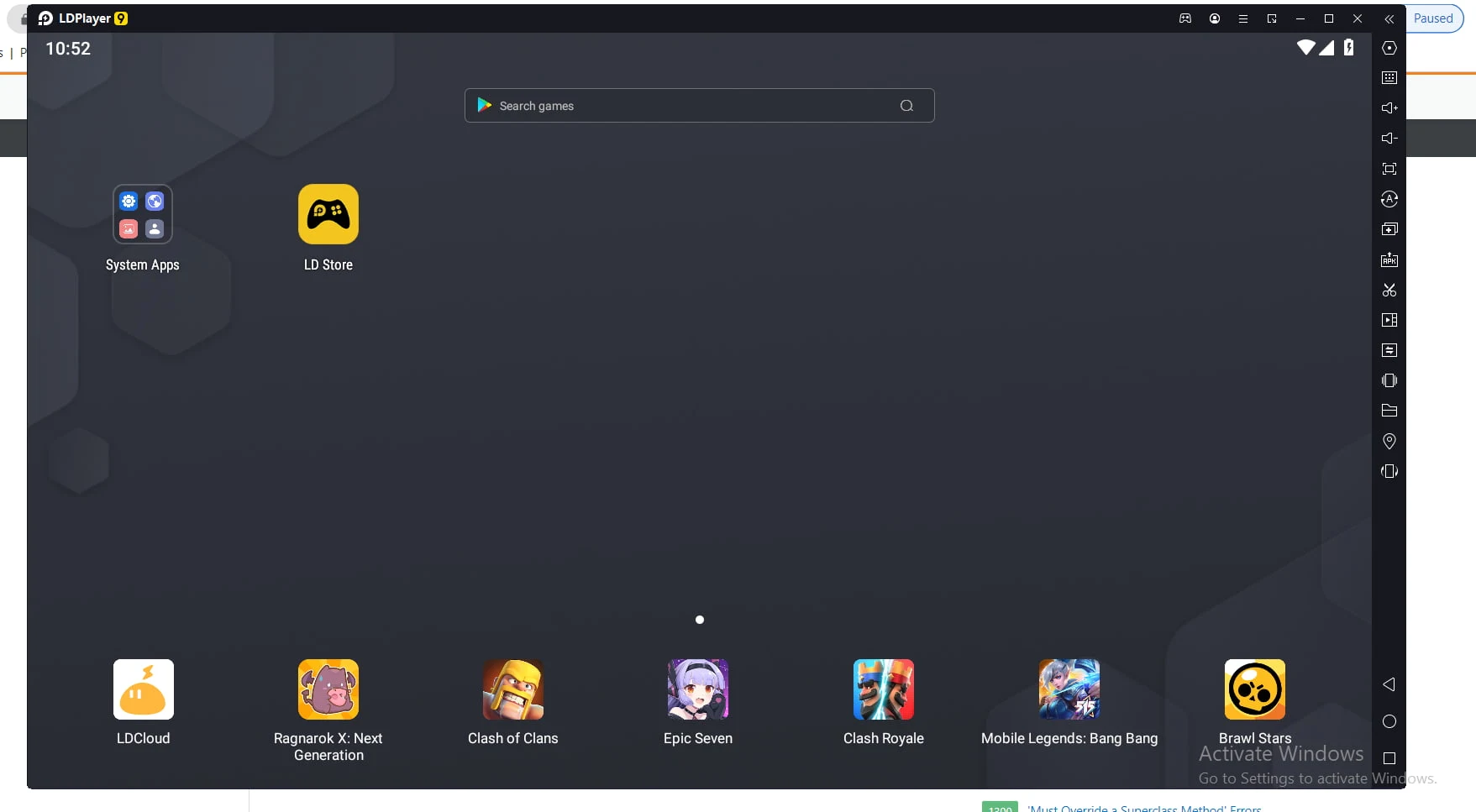Take a screenshot with scissors icon
Image resolution: width=1476 pixels, height=812 pixels.
[x=1389, y=290]
